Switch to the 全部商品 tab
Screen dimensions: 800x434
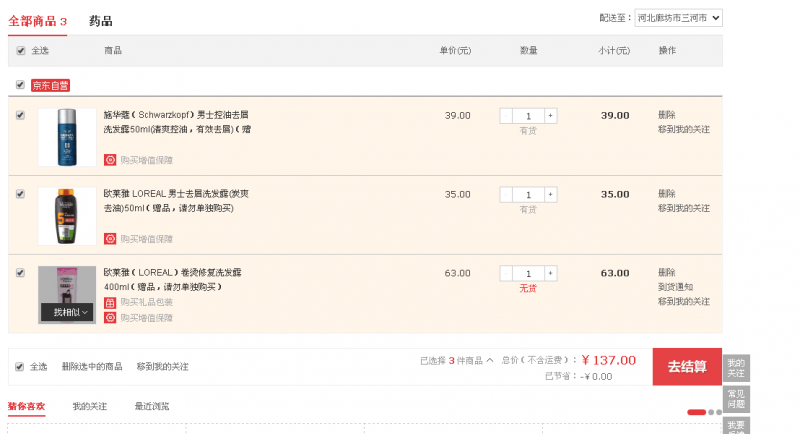[x=37, y=21]
